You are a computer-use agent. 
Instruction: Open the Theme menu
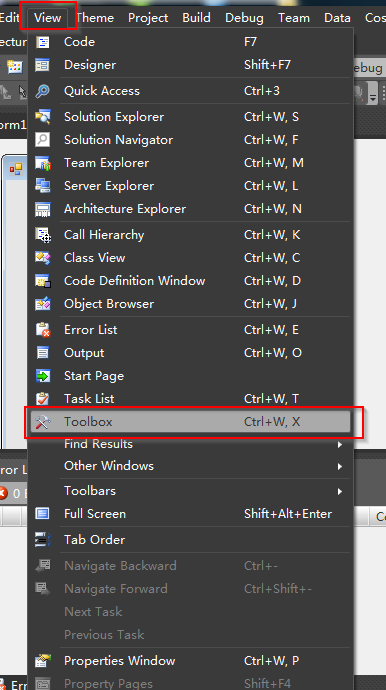95,18
